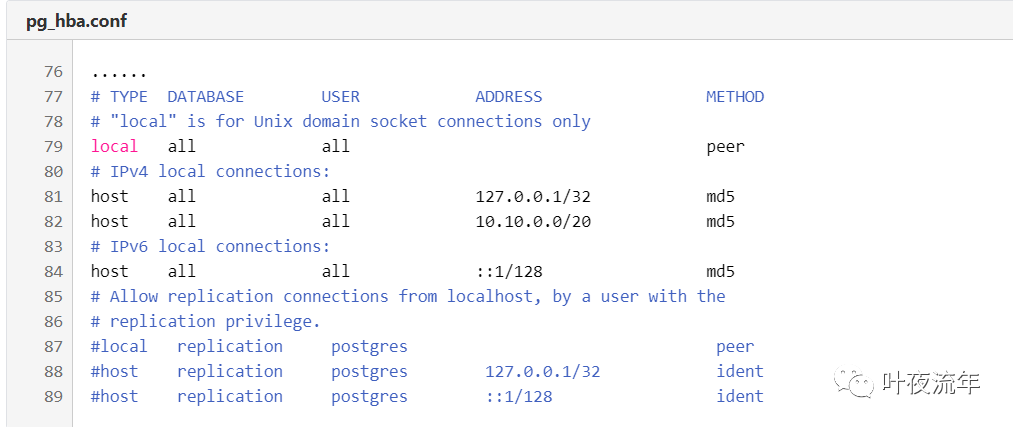Click the 'peer' method on line 79
The height and width of the screenshot is (427, 1013).
[725, 147]
